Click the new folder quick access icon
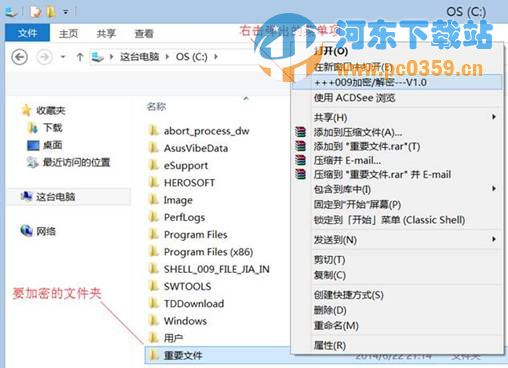Image resolution: width=508 pixels, height=368 pixels. tap(51, 12)
